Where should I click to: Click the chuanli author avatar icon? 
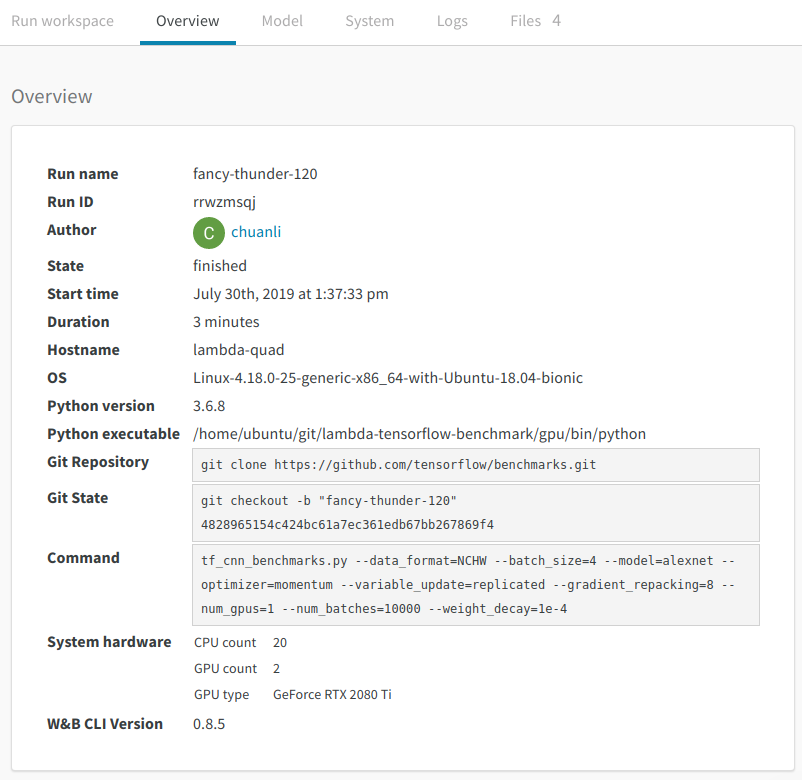coord(208,233)
